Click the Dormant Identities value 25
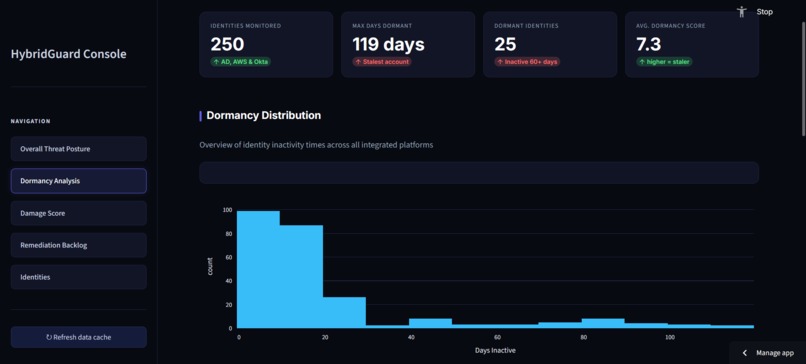This screenshot has width=806, height=364. tap(505, 44)
